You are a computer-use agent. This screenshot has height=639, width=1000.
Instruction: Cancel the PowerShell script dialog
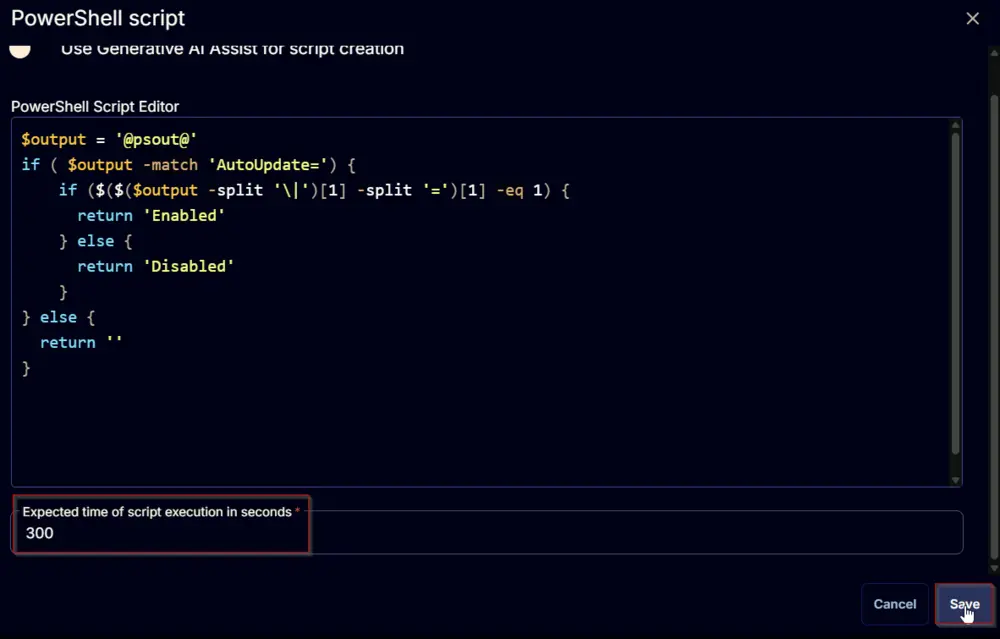pyautogui.click(x=895, y=604)
